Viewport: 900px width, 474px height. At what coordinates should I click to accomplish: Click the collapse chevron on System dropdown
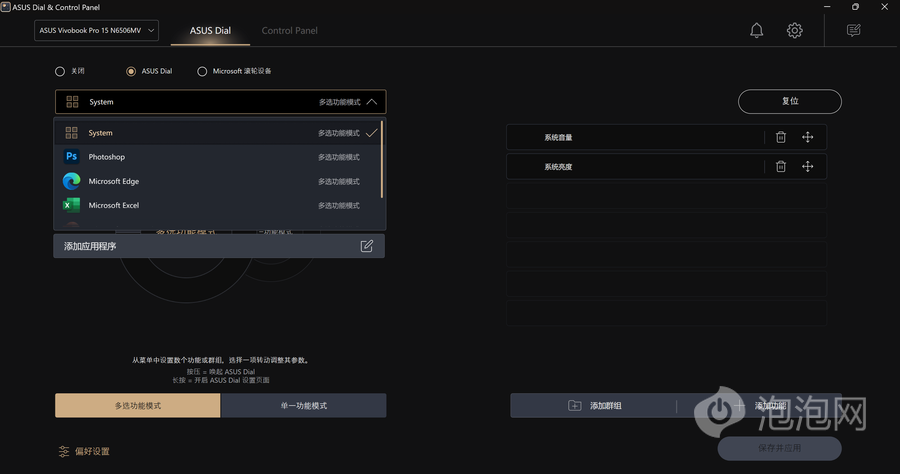coord(372,102)
